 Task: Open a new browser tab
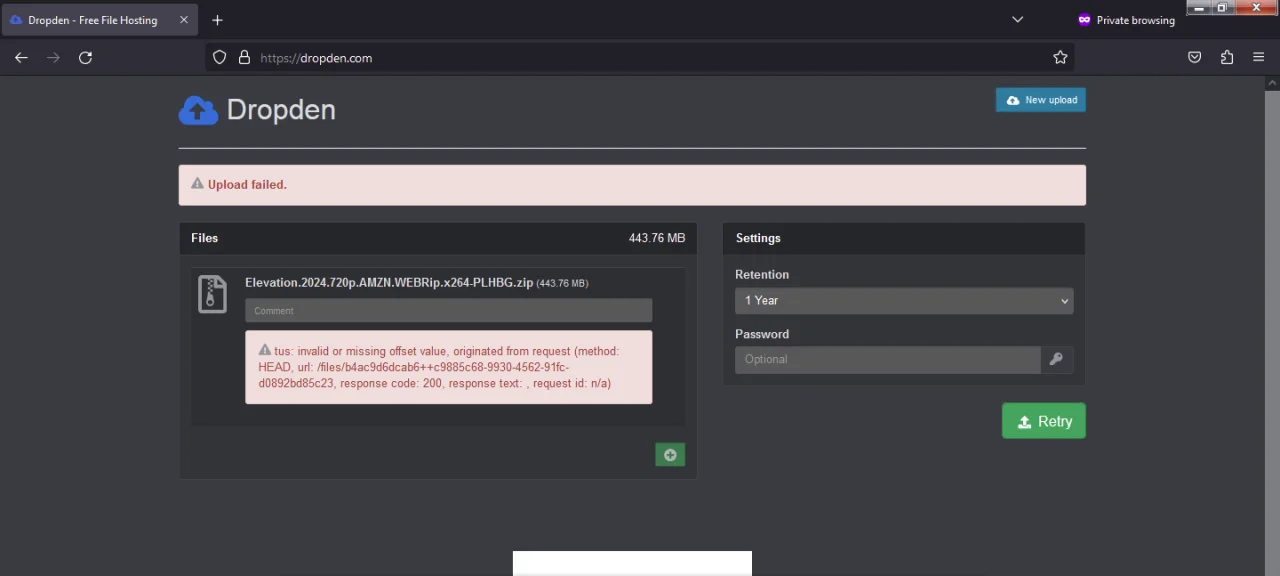click(x=217, y=20)
